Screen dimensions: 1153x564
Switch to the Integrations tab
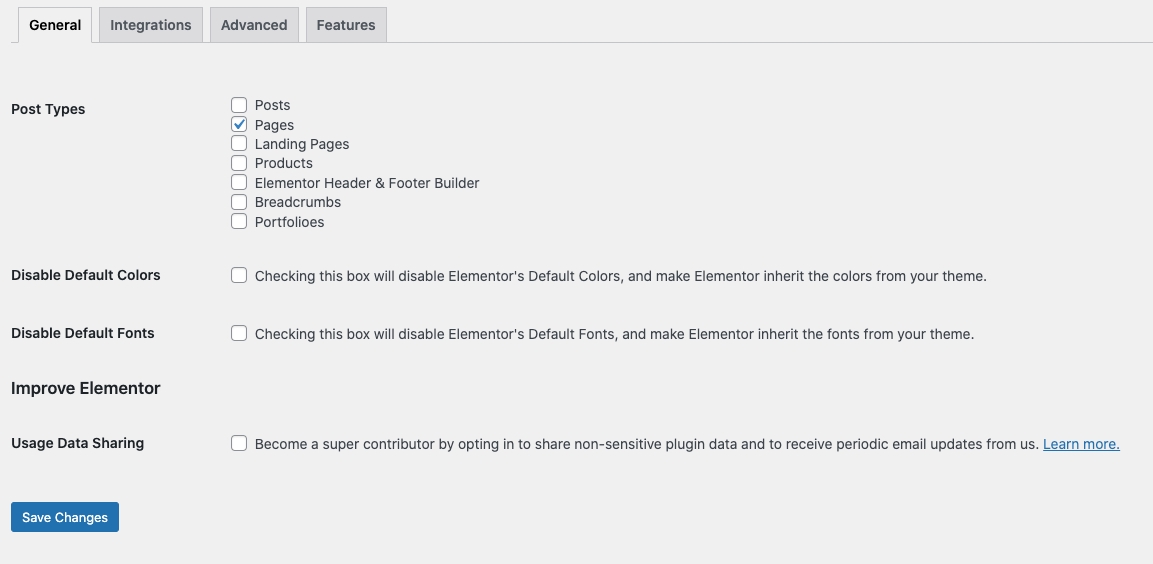click(x=151, y=25)
